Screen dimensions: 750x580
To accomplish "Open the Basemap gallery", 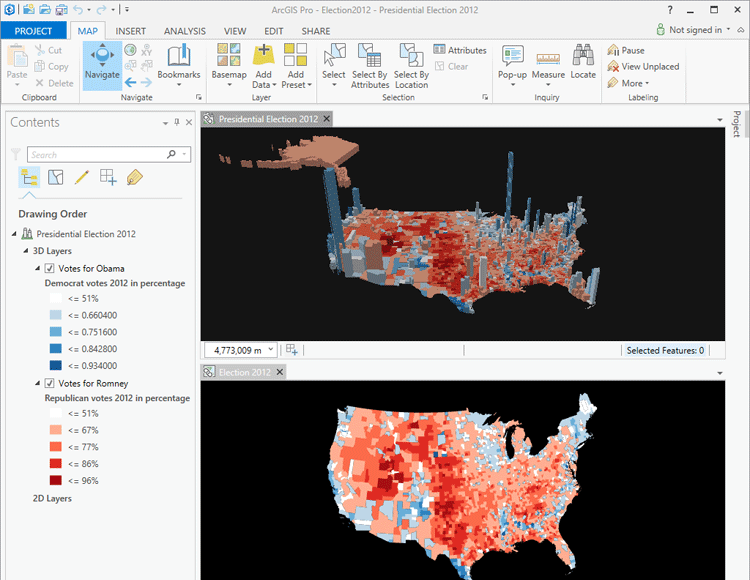I will click(x=229, y=66).
